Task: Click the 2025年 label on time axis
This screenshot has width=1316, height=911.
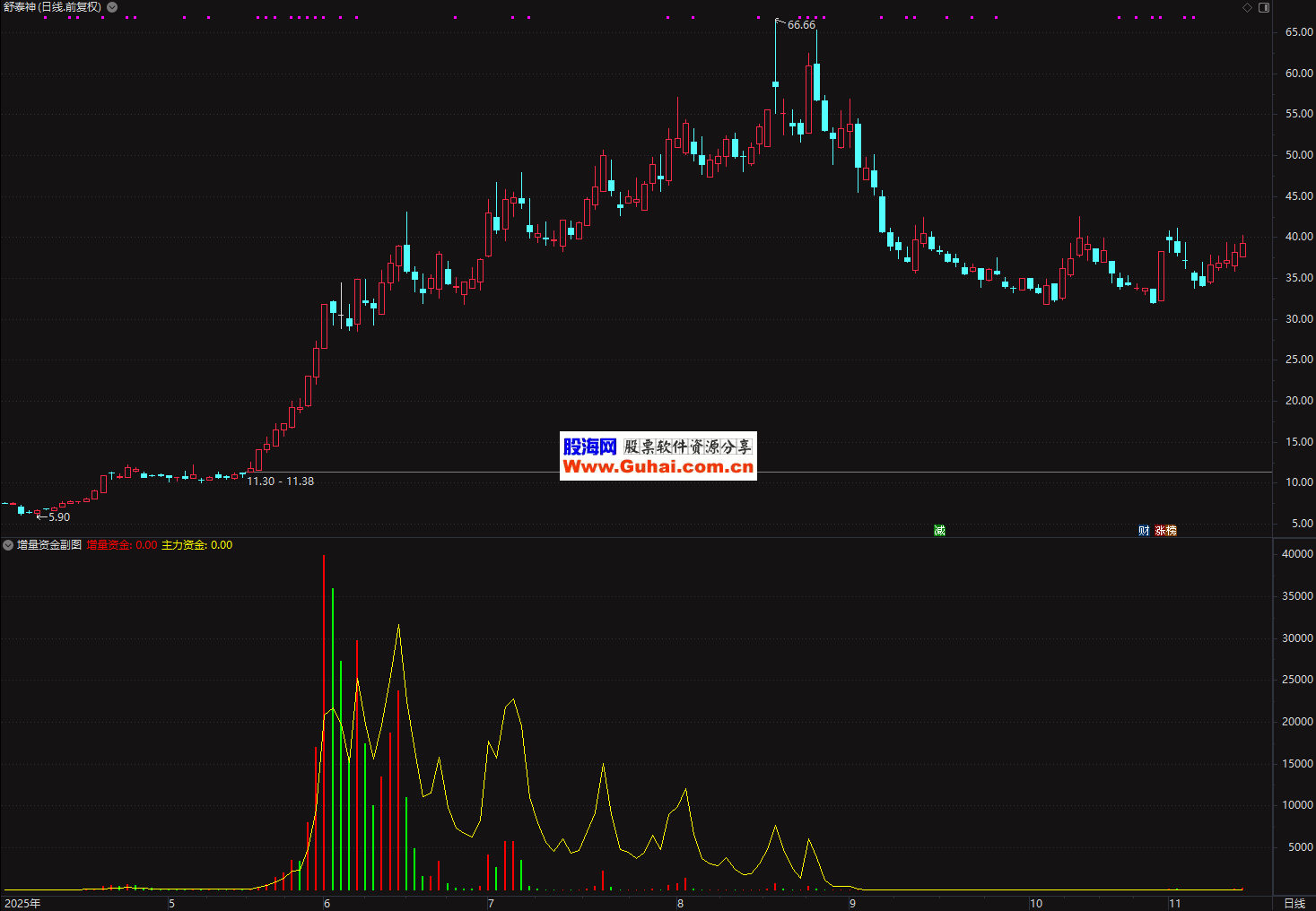Action: [22, 903]
